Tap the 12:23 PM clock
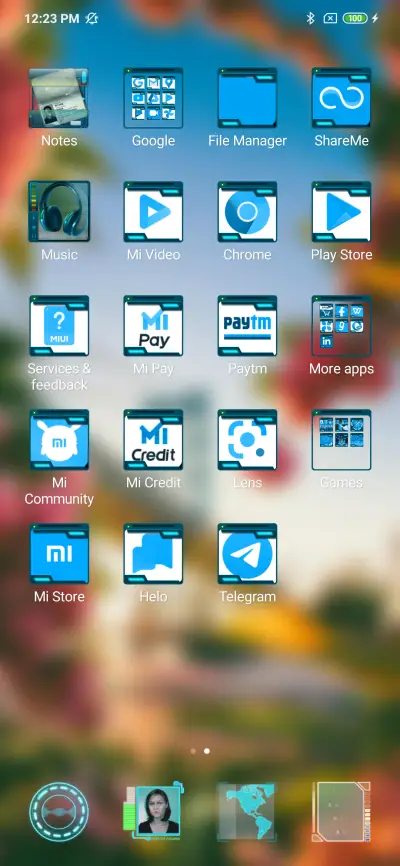 click(x=51, y=18)
